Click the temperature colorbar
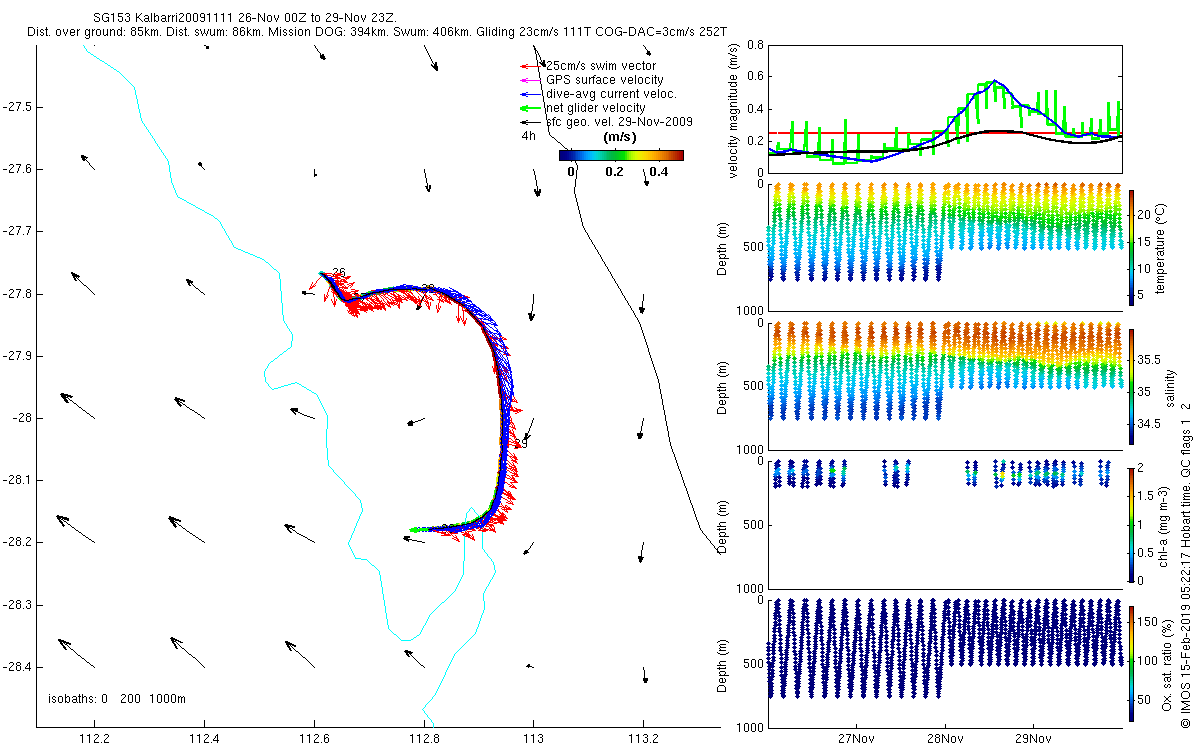The image size is (1200, 750). 1131,247
